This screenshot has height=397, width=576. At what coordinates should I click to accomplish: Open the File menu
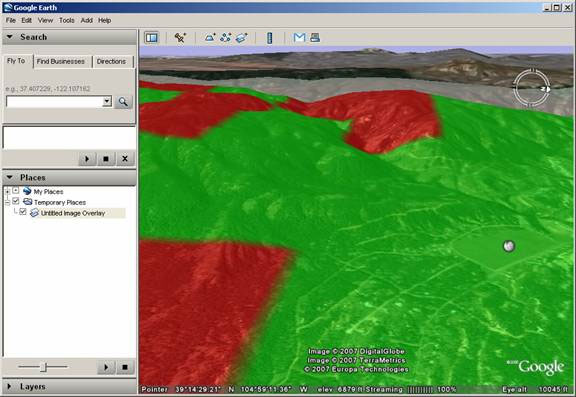click(x=11, y=21)
